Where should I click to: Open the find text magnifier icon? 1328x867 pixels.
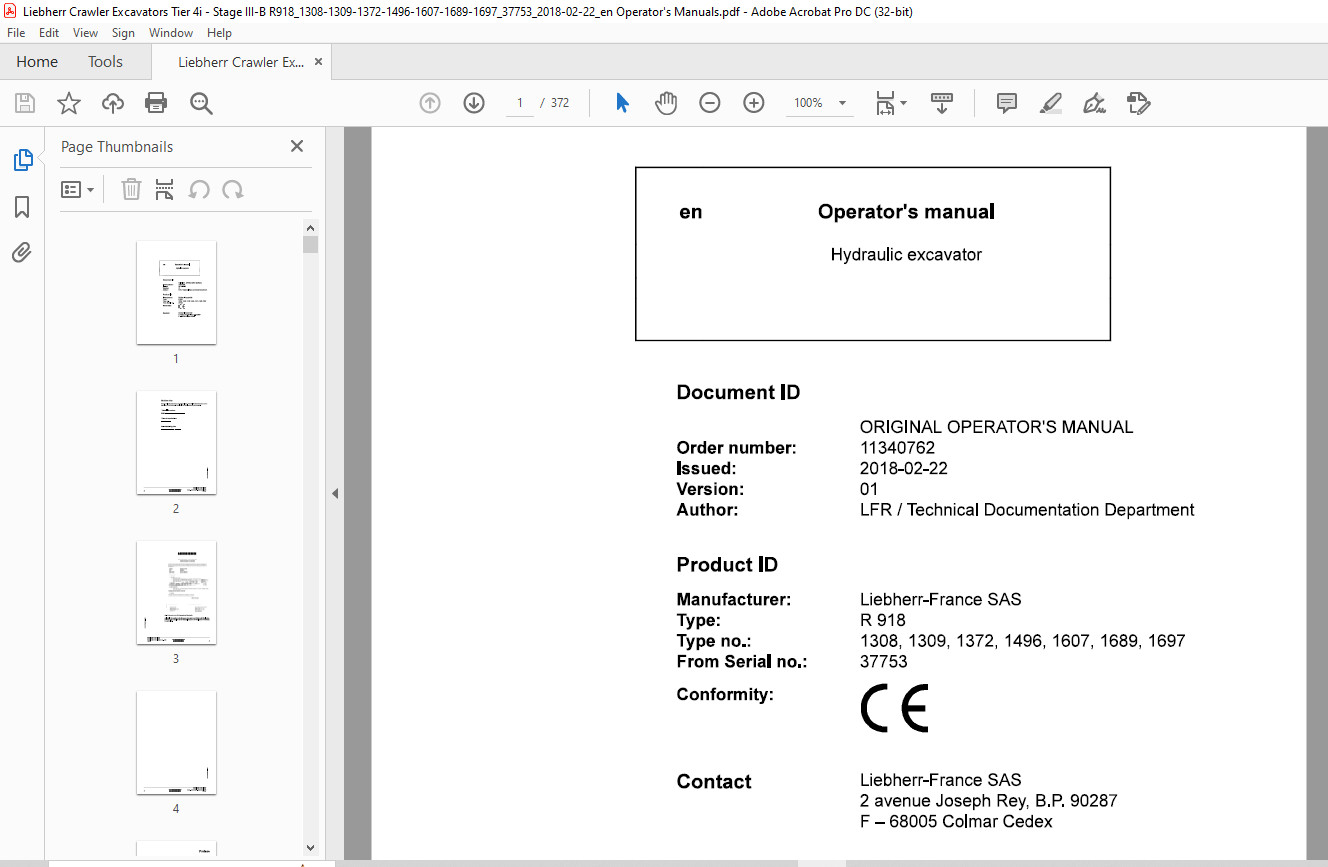click(201, 103)
